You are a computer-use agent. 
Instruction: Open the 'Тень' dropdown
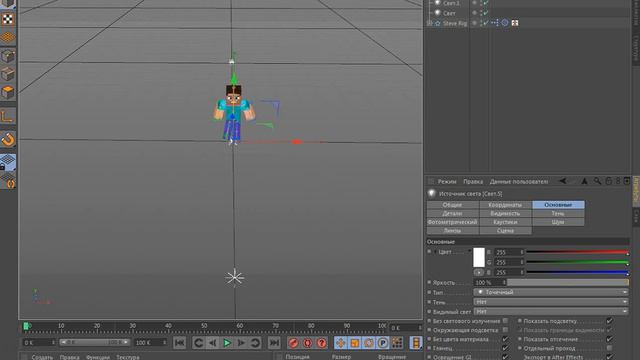[x=551, y=302]
